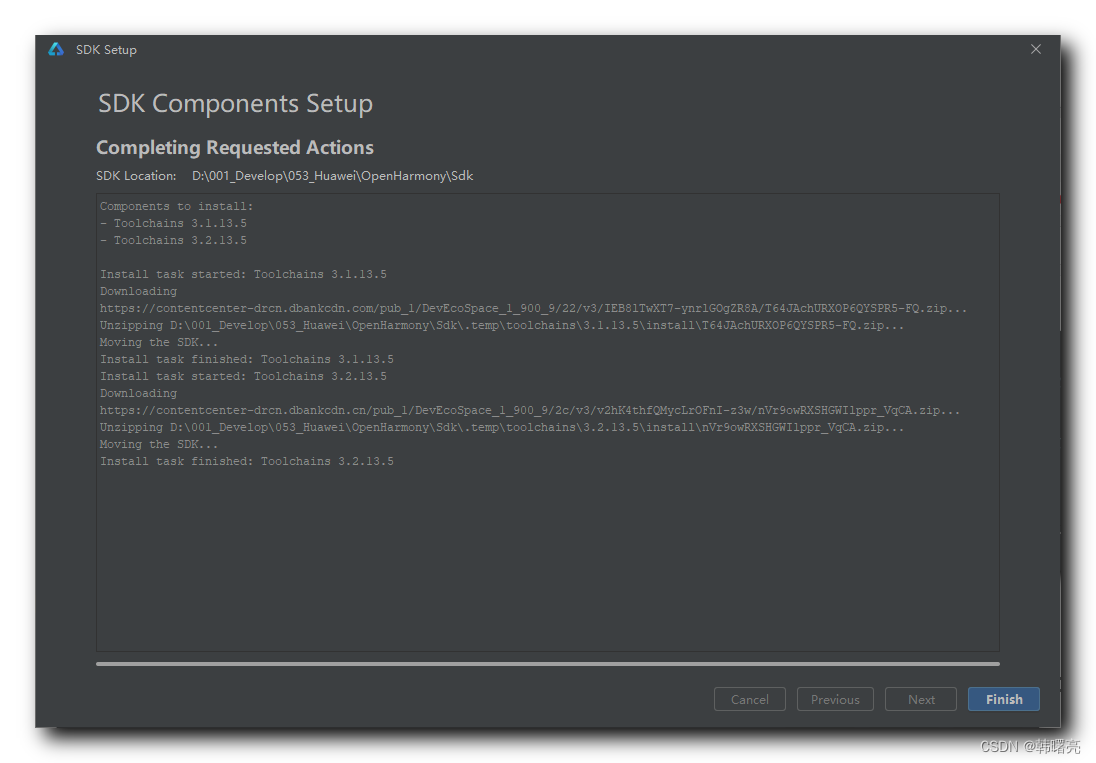Click the Completing Requested Actions subheading
The image size is (1096, 763).
pos(235,148)
